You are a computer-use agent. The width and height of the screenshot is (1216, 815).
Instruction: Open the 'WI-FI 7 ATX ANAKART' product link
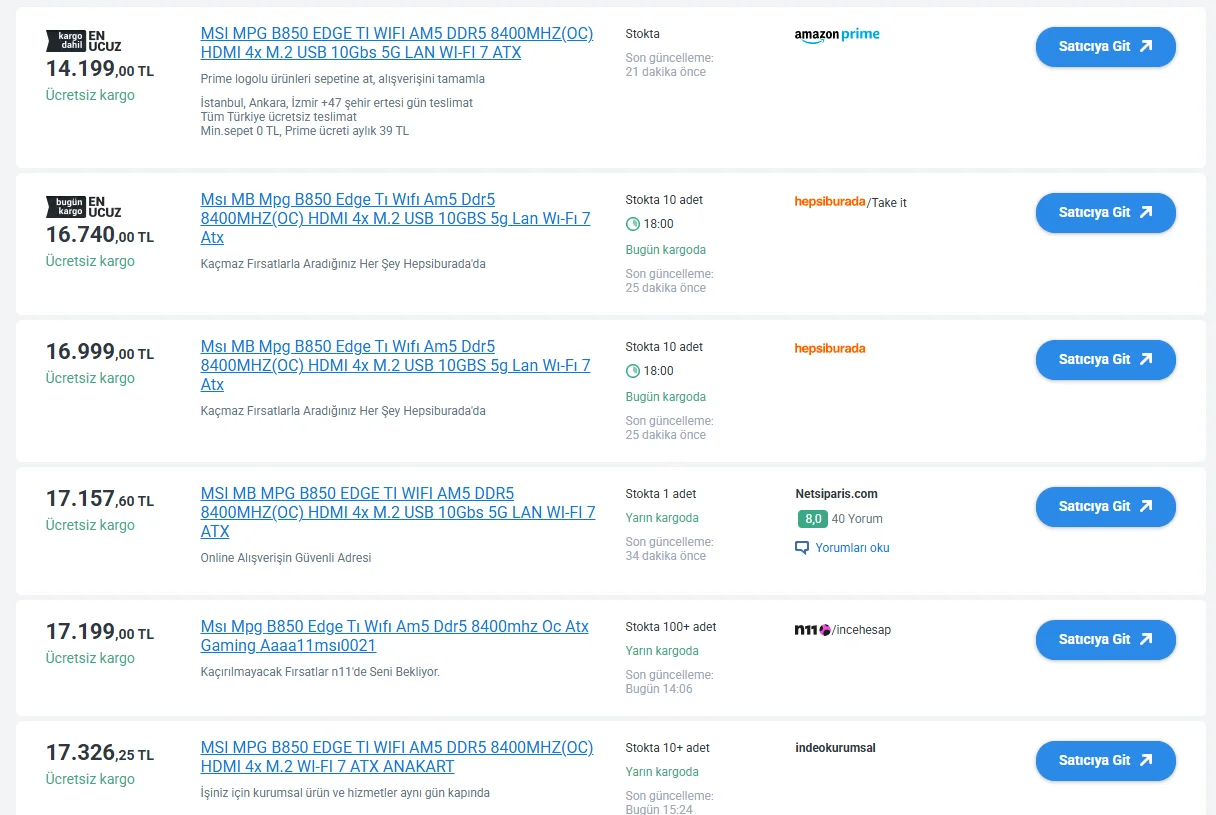pyautogui.click(x=397, y=757)
